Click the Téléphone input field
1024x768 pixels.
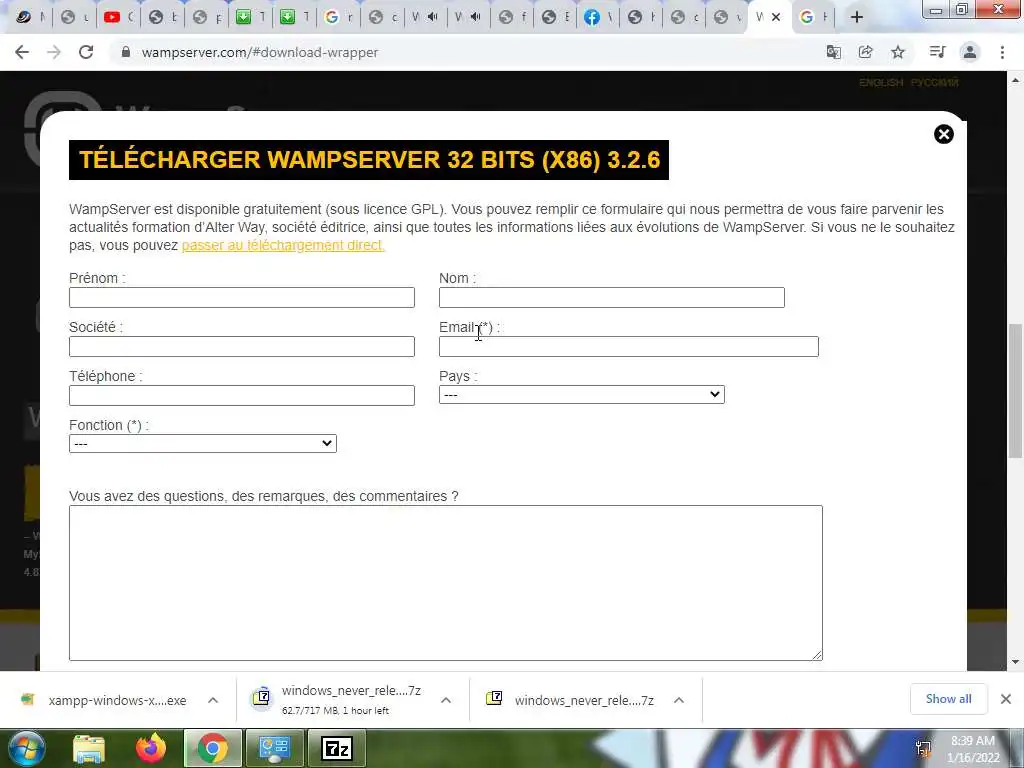click(242, 395)
